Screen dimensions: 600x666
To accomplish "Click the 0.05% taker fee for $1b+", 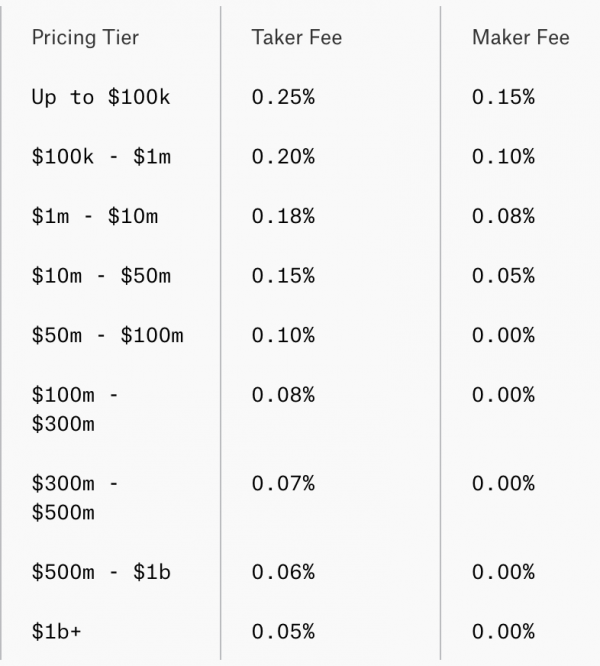I will coord(283,632).
